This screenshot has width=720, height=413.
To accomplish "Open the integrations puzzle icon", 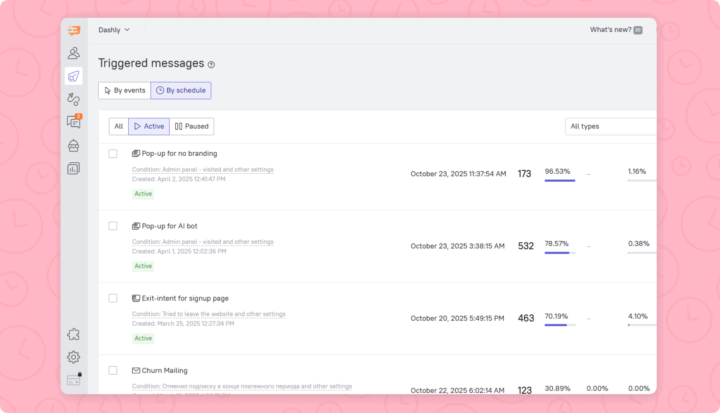I will (x=74, y=335).
